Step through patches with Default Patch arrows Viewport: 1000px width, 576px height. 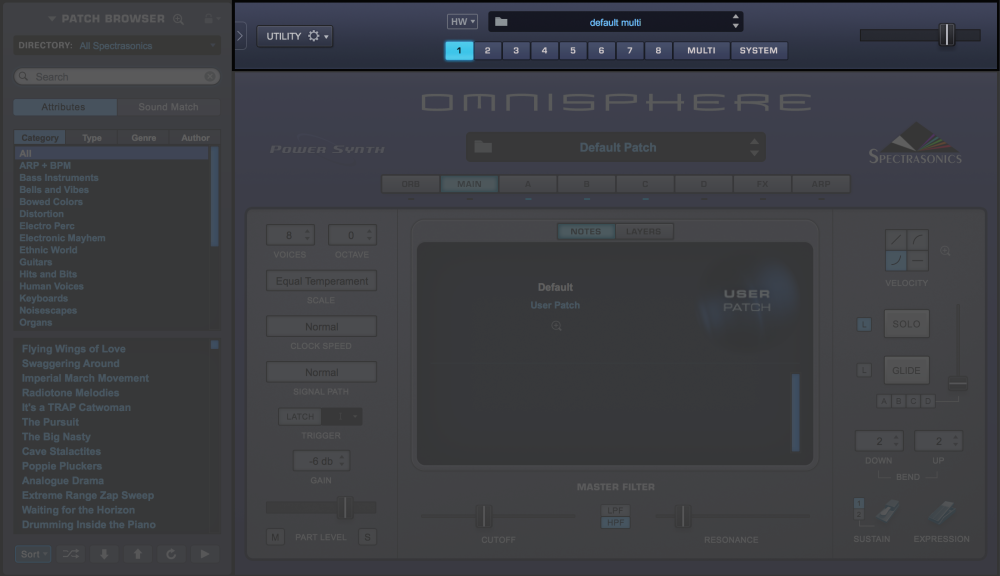(x=754, y=147)
